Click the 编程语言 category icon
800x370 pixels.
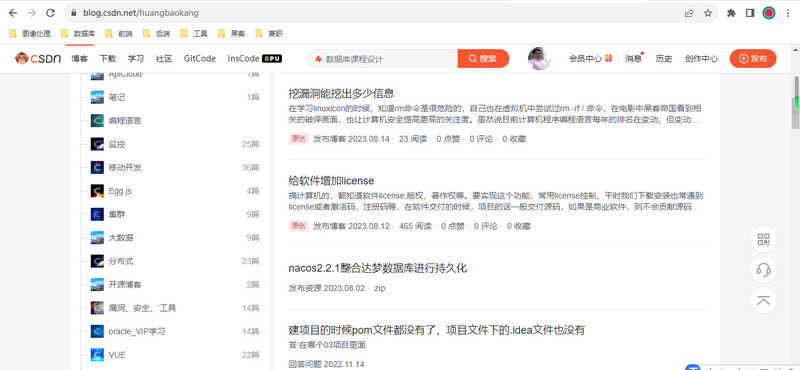pos(97,120)
